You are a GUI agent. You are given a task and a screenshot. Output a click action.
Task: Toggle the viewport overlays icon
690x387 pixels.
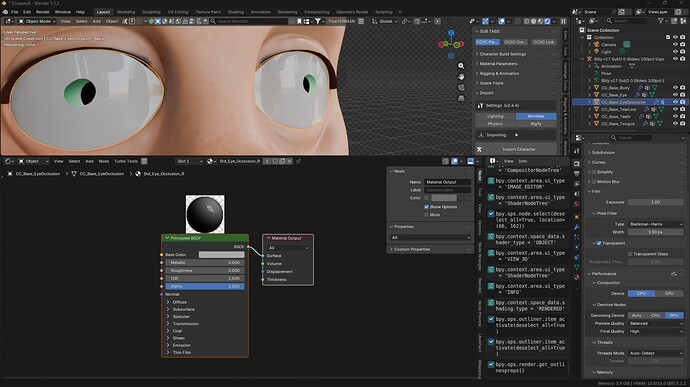pyautogui.click(x=501, y=21)
